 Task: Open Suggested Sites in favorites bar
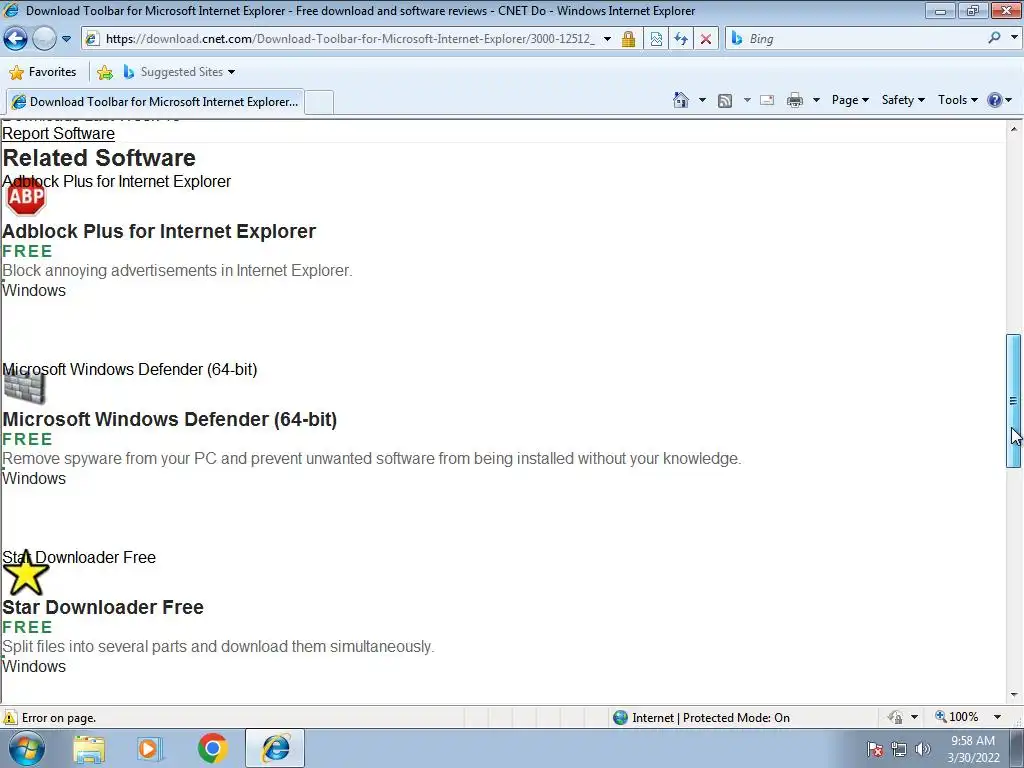[179, 72]
